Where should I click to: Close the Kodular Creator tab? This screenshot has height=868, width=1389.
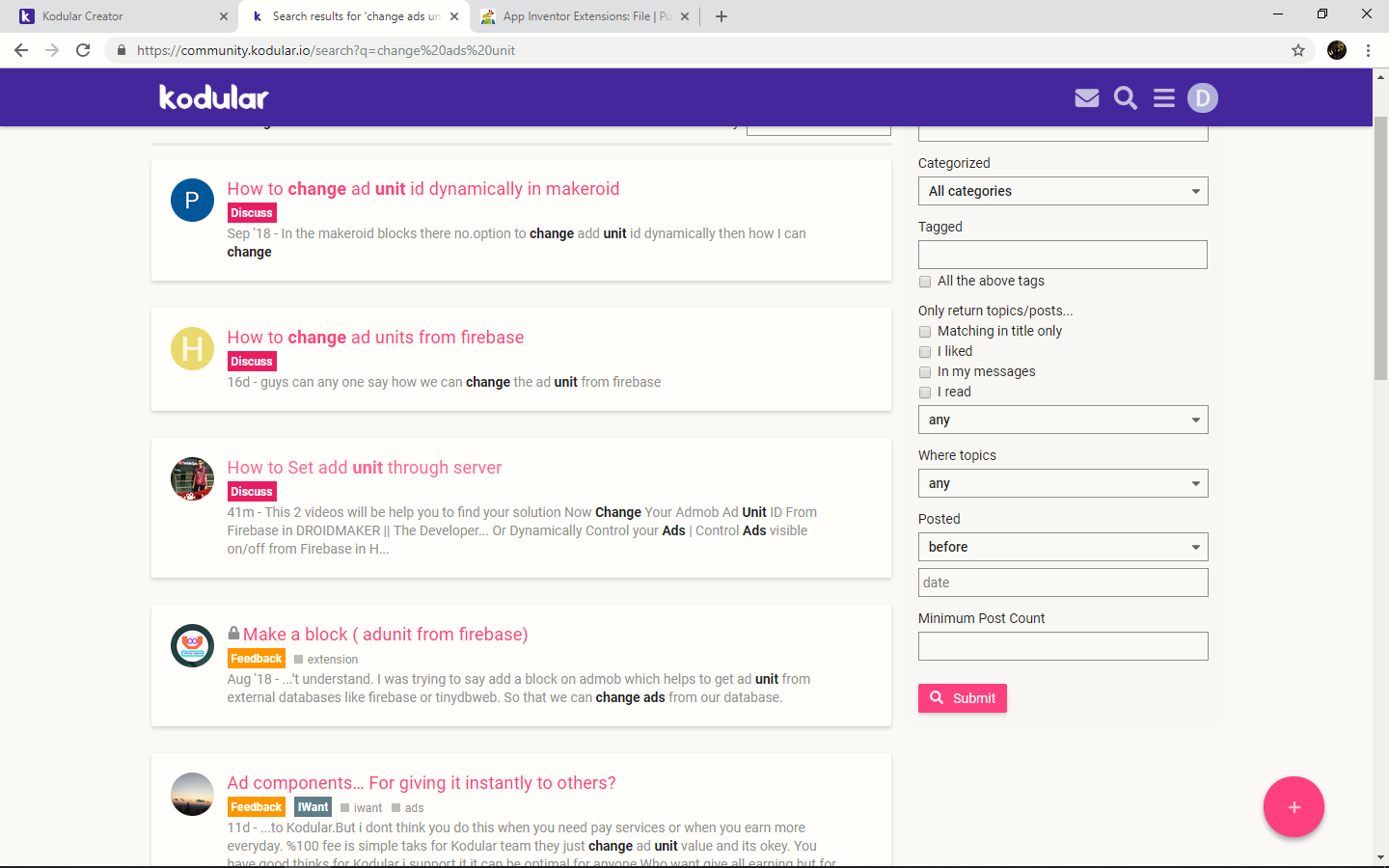point(224,16)
